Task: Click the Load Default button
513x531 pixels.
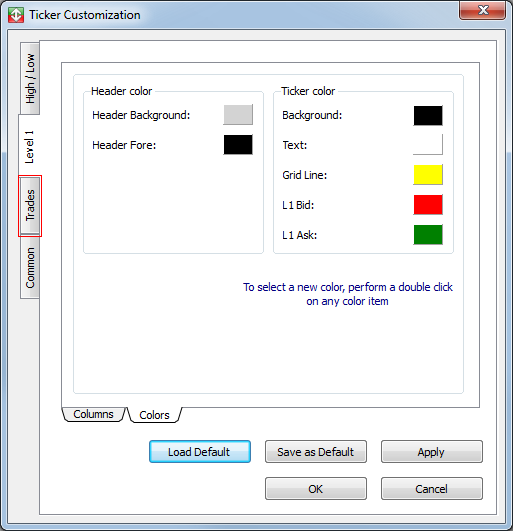Action: coord(200,452)
